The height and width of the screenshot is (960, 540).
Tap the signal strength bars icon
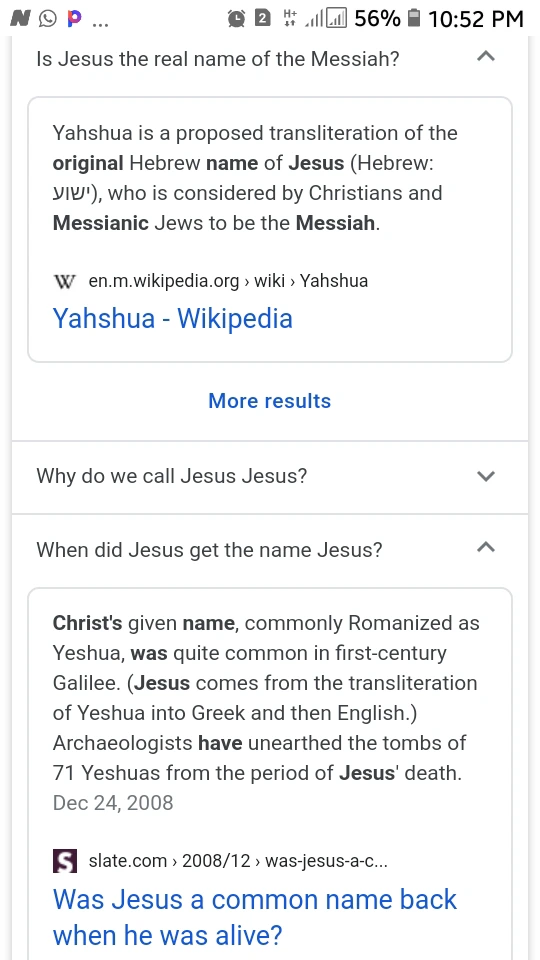click(326, 19)
